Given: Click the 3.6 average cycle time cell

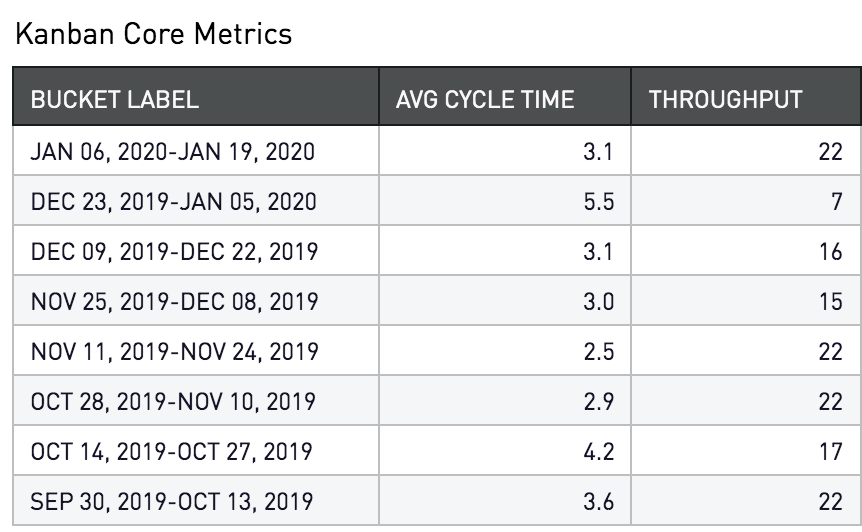Looking at the screenshot, I should click(x=598, y=502).
